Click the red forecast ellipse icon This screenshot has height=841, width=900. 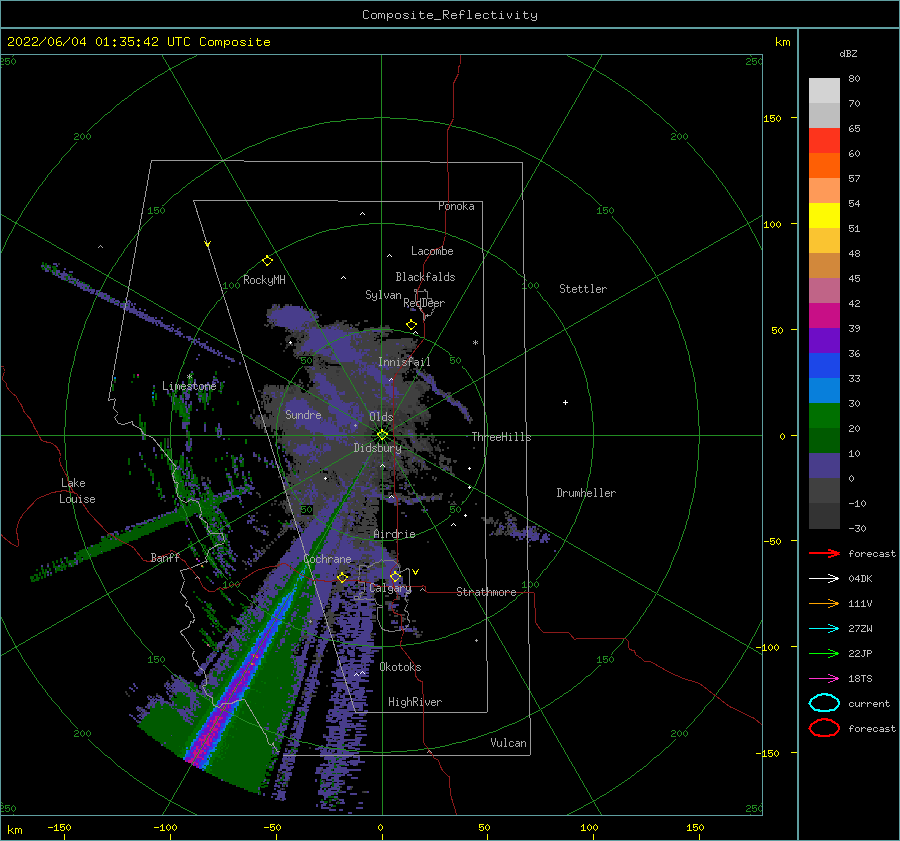(824, 728)
